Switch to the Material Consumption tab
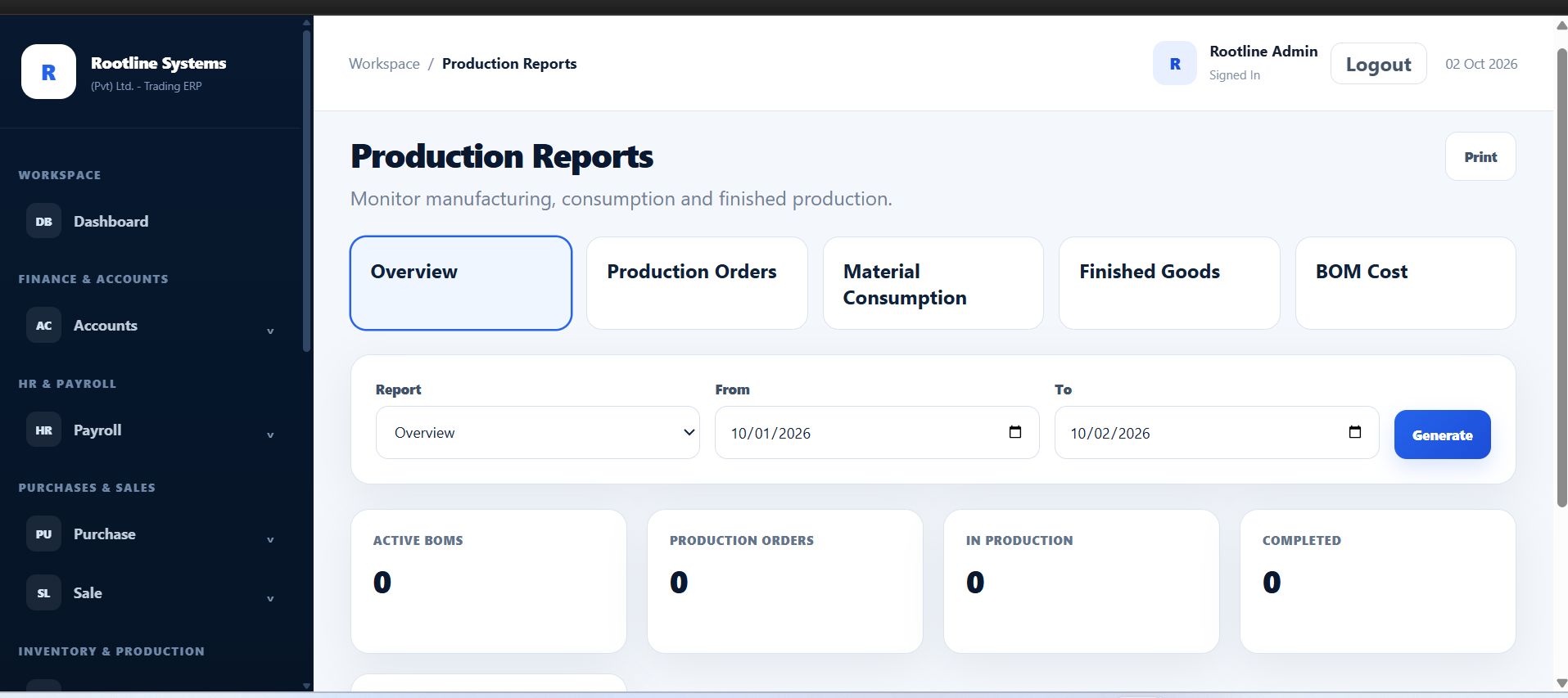Screen dimensions: 1568x698 933,283
